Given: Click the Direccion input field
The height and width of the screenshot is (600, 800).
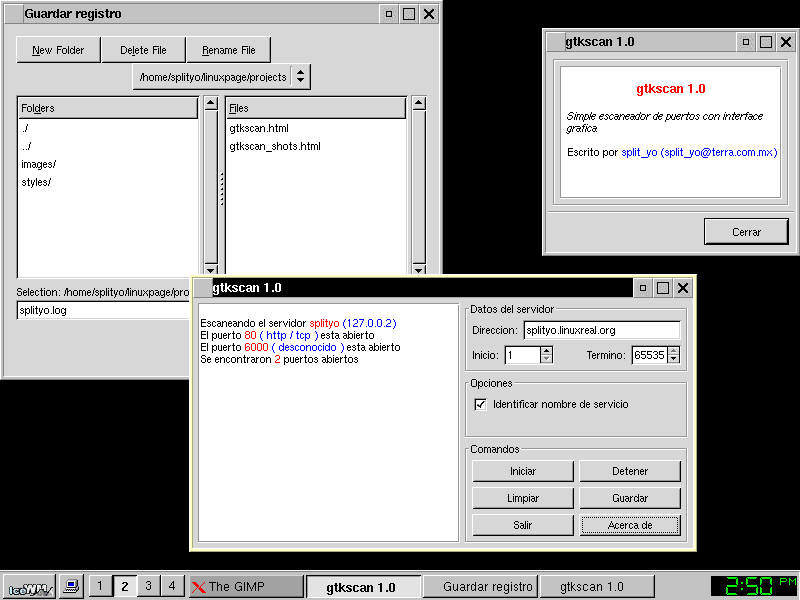Looking at the screenshot, I should click(602, 330).
